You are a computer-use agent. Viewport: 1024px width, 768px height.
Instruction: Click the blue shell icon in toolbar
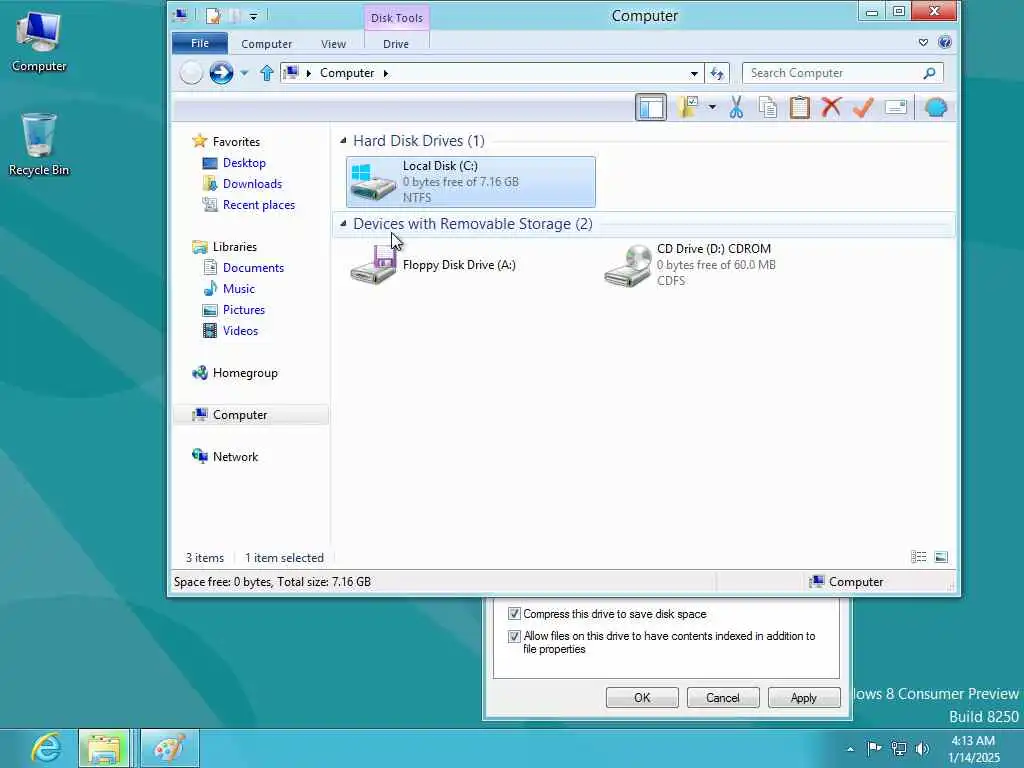[x=935, y=107]
